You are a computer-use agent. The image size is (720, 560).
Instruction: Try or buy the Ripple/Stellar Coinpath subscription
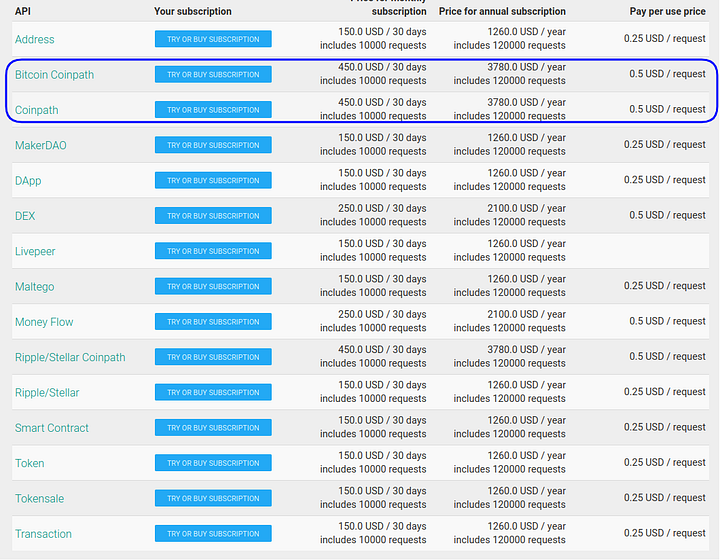(x=213, y=357)
